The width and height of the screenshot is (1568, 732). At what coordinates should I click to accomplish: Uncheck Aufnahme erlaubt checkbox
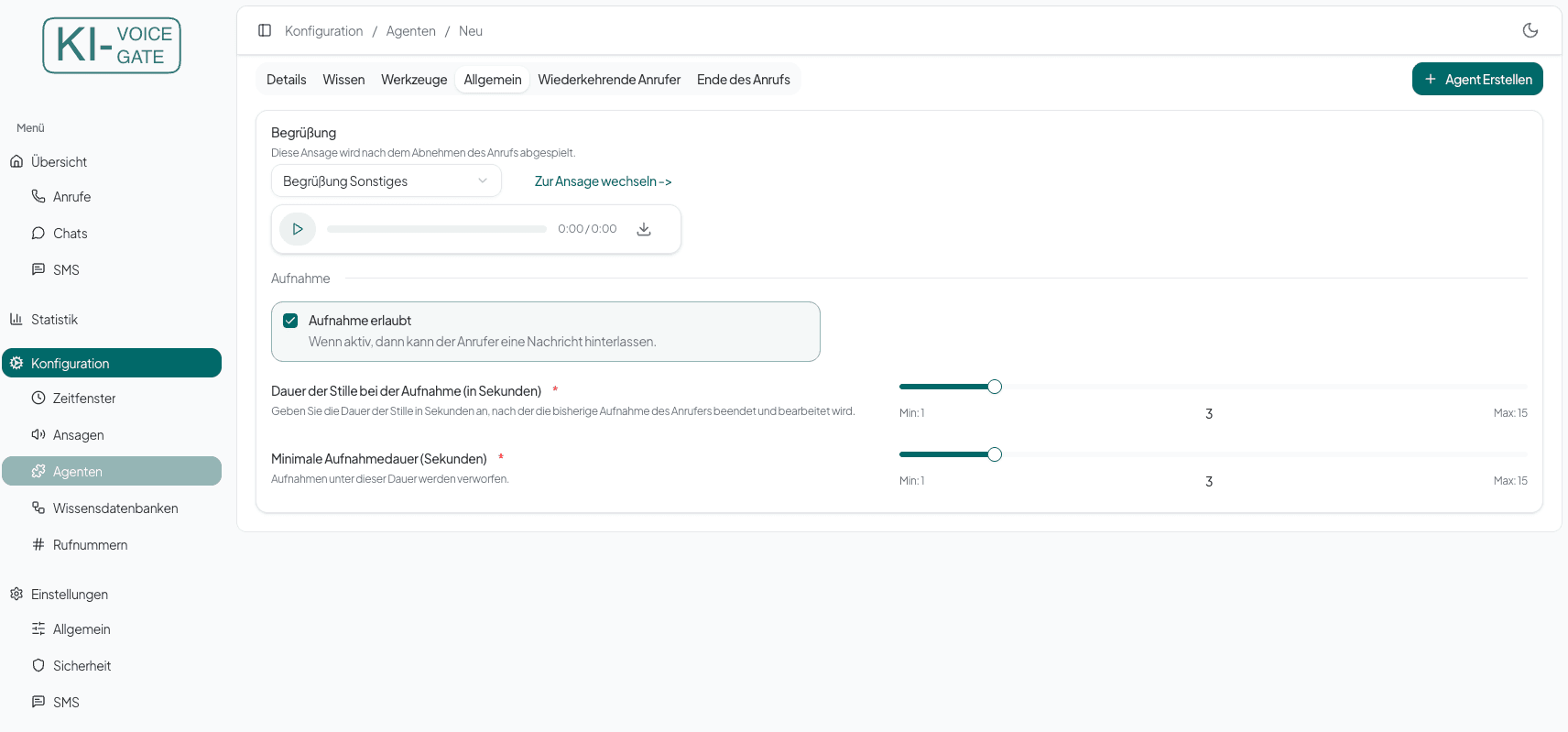click(x=290, y=321)
